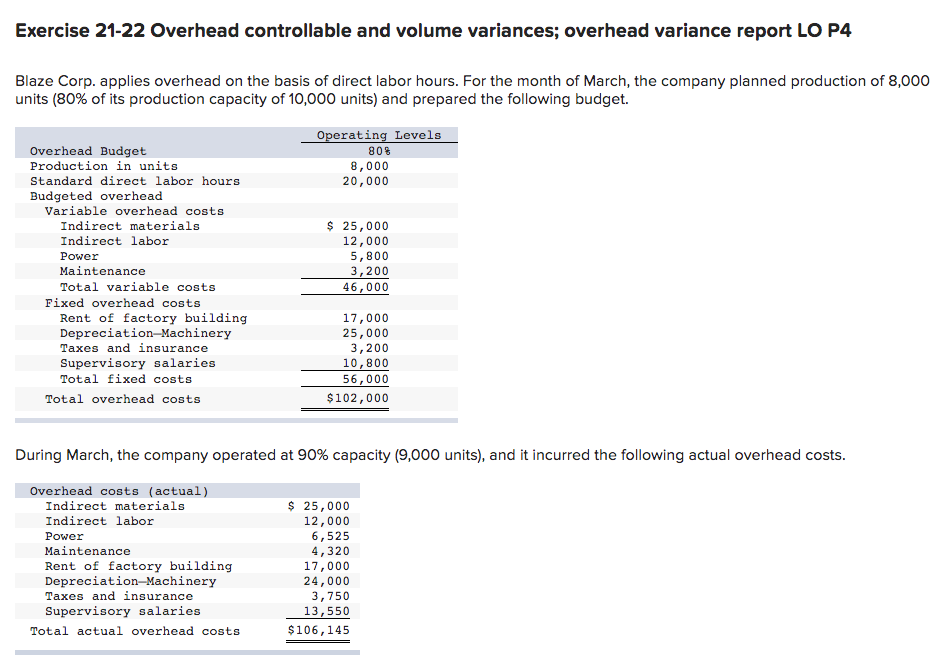
Task: Click the actual Taxes and insurance 3,750
Action: 331,596
